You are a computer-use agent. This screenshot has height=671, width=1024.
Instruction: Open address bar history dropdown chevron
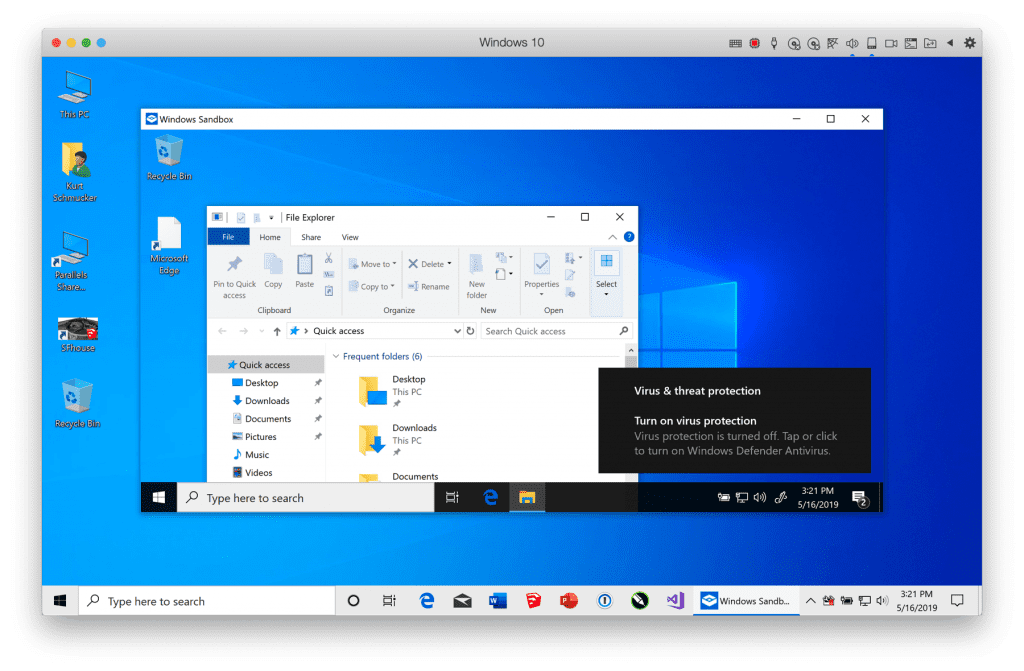coord(457,331)
